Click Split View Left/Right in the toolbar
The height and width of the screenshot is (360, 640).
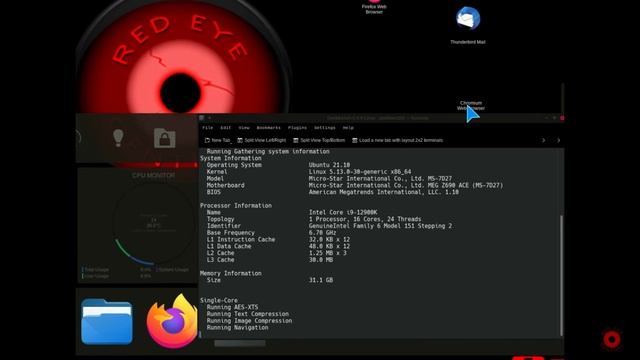pyautogui.click(x=262, y=140)
